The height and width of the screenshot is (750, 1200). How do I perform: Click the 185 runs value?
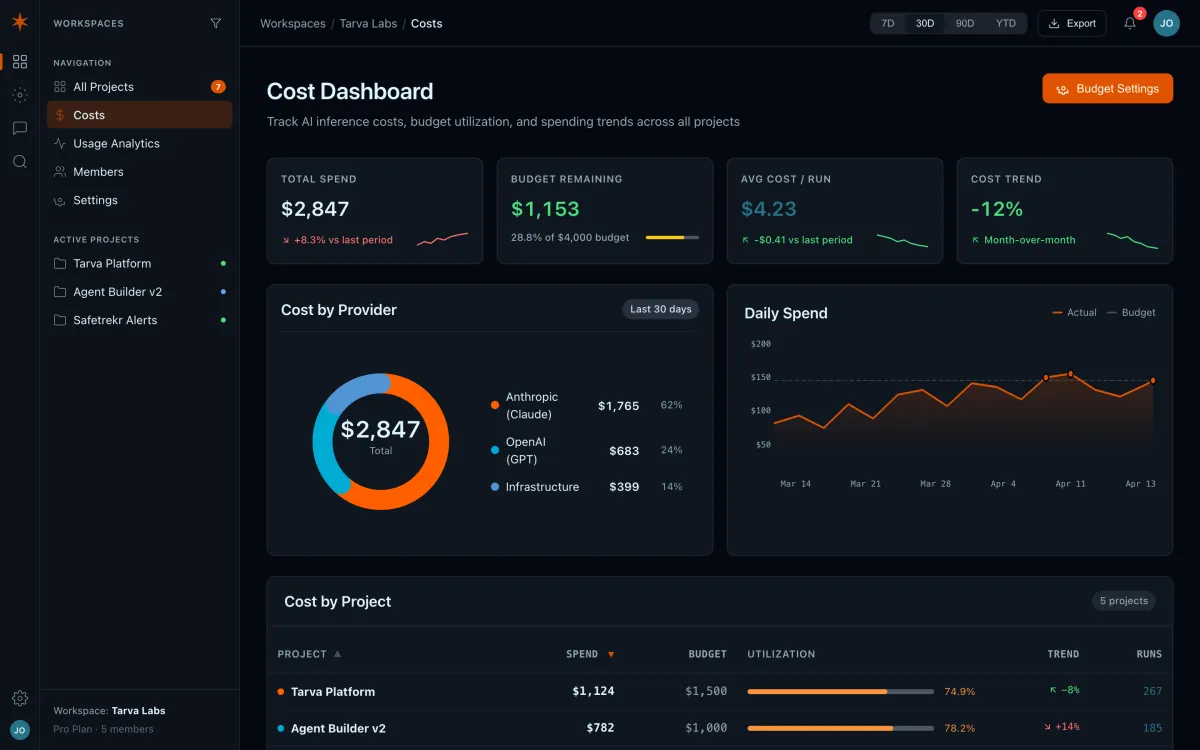pos(1152,728)
